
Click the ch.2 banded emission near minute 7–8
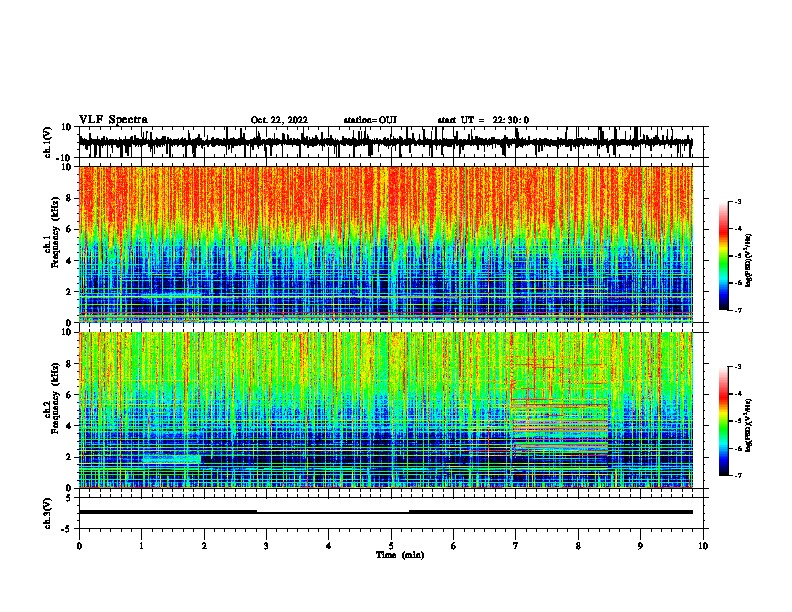pos(560,427)
